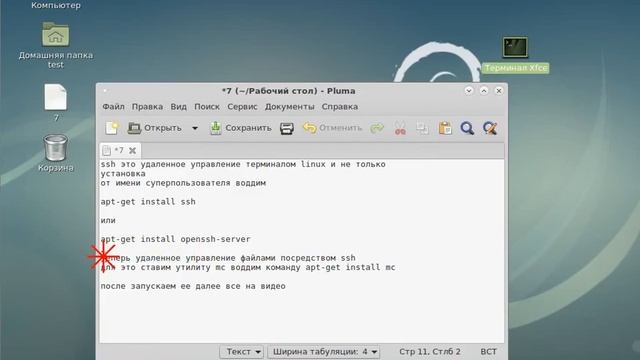Click the Redo arrow icon
Screen dimensions: 640x360
(377, 128)
